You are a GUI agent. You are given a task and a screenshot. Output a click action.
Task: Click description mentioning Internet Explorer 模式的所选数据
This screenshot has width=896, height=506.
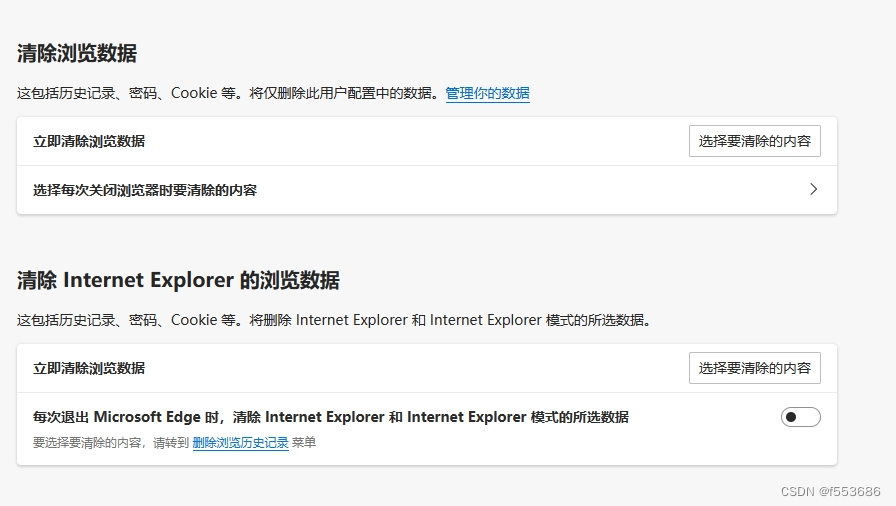click(334, 320)
